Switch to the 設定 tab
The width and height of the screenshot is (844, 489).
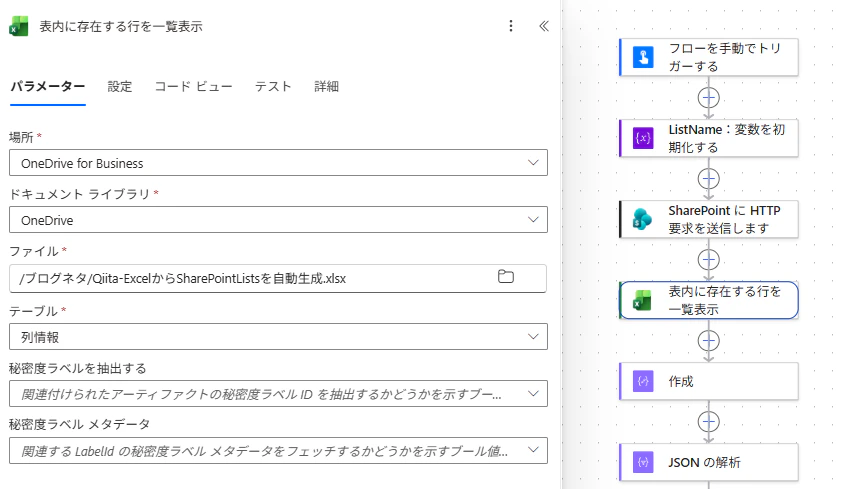pyautogui.click(x=119, y=87)
